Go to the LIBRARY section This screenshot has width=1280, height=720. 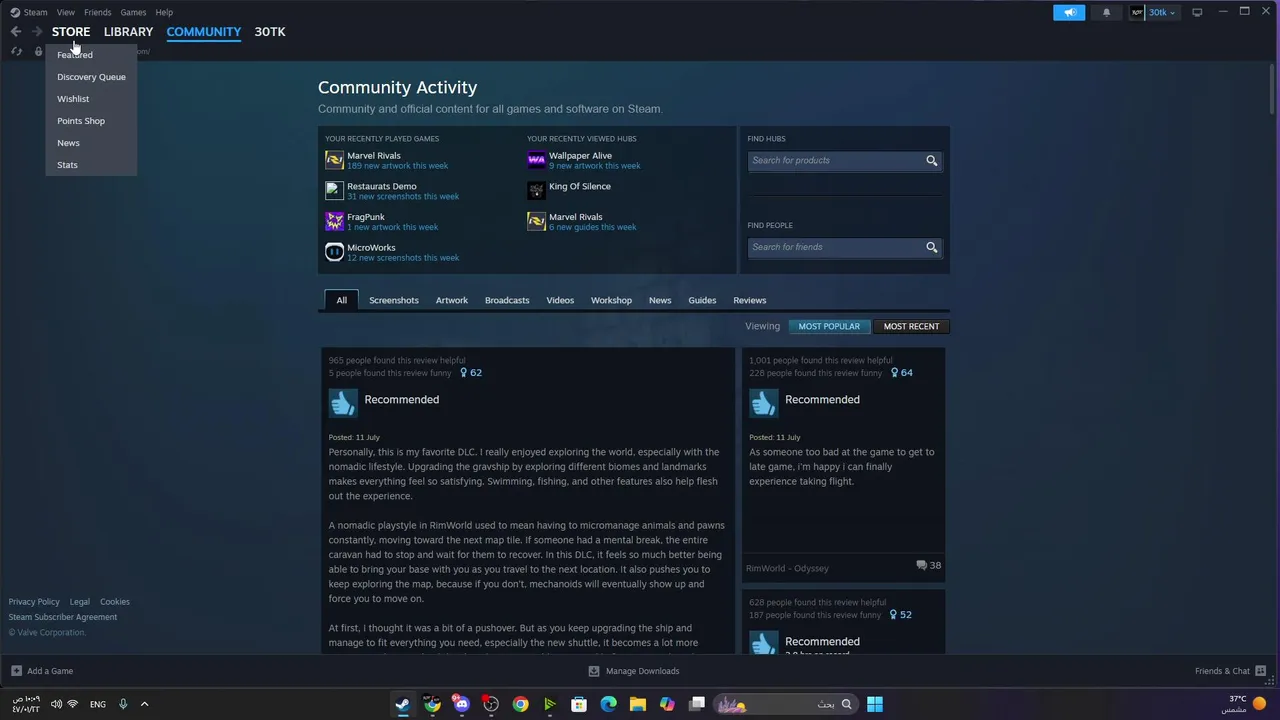click(128, 32)
